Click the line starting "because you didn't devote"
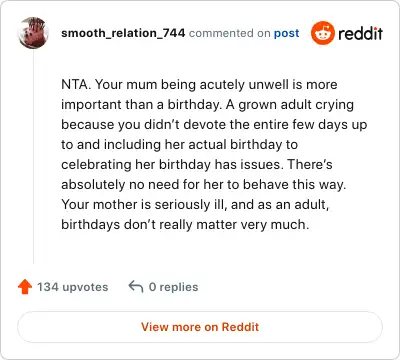 pyautogui.click(x=214, y=124)
